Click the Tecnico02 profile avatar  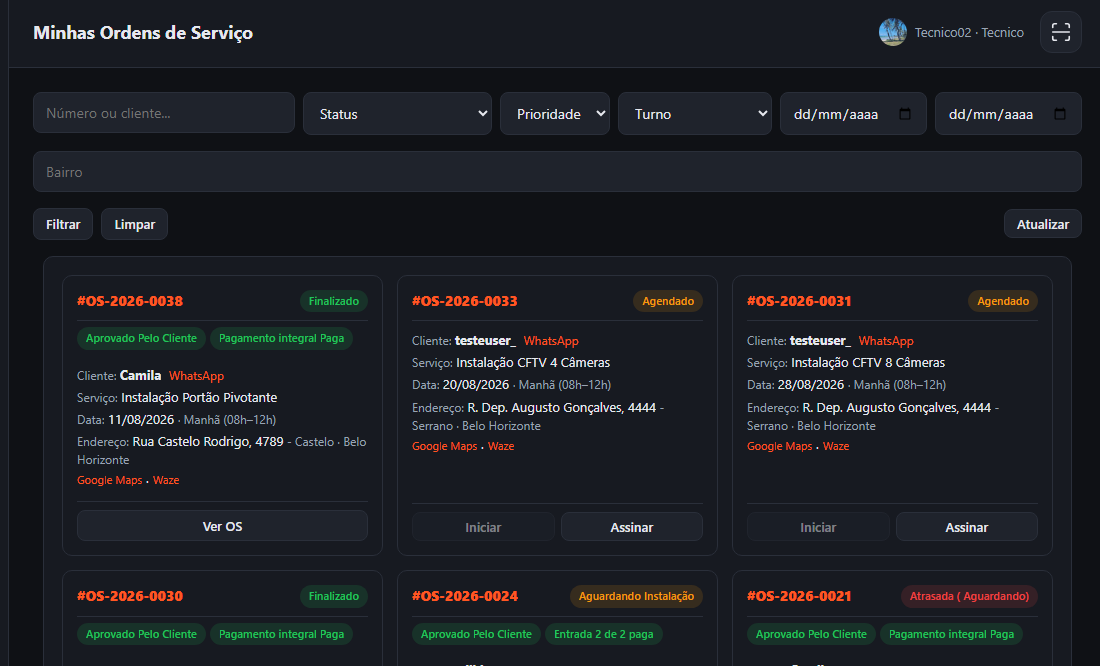tap(892, 32)
